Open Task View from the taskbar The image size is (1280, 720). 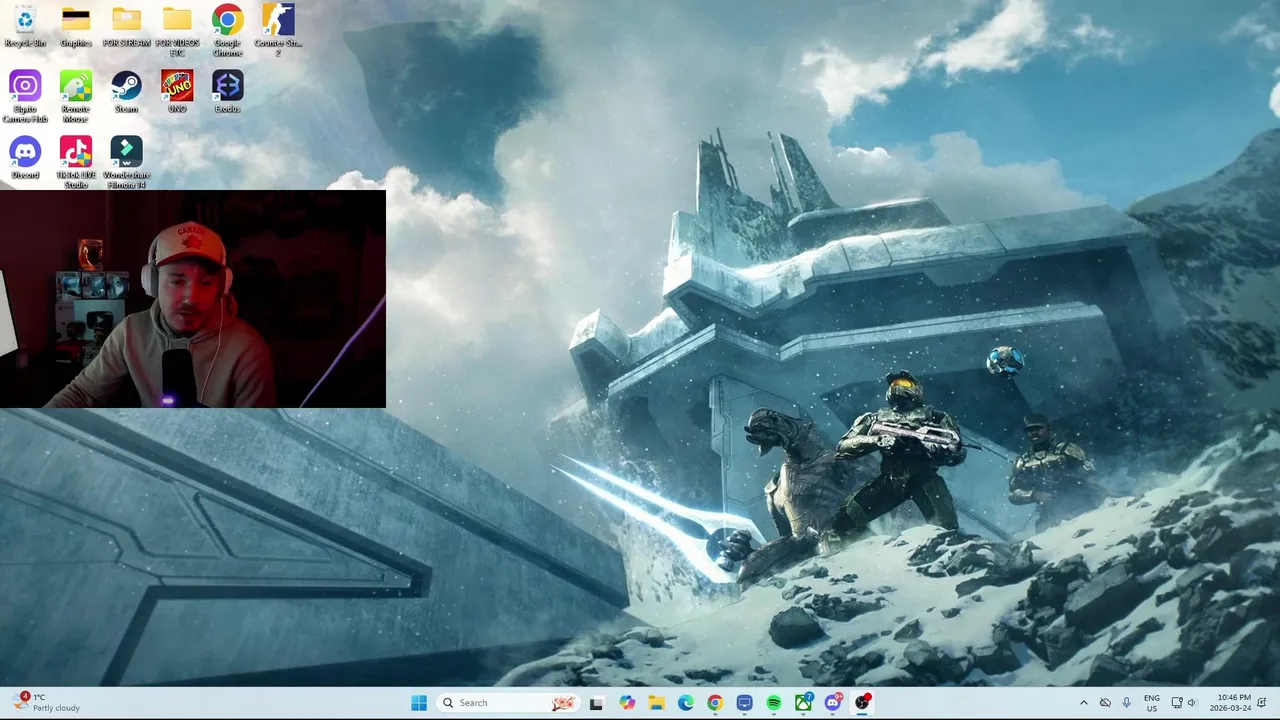[x=597, y=703]
